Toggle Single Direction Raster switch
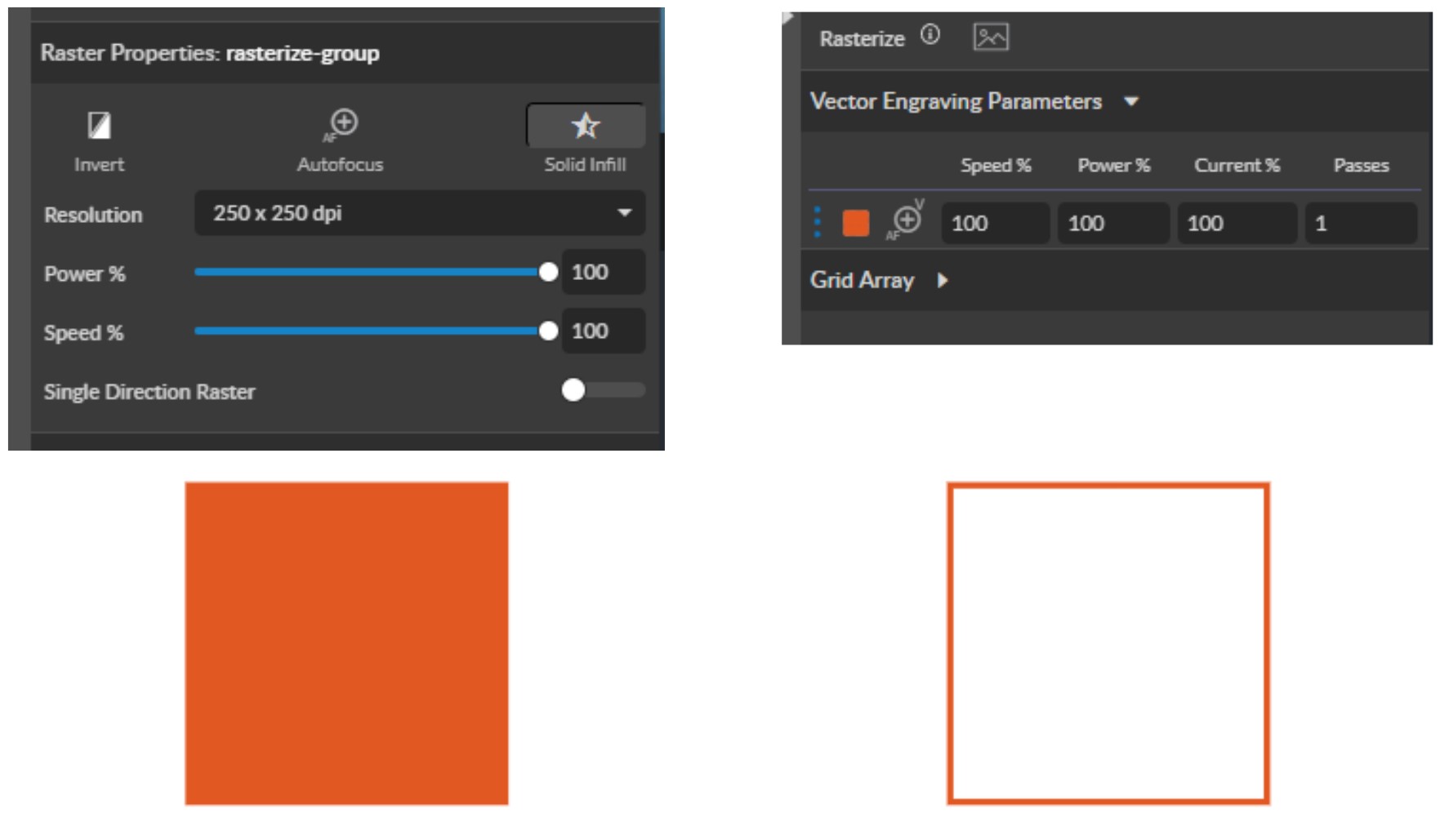 coord(603,390)
